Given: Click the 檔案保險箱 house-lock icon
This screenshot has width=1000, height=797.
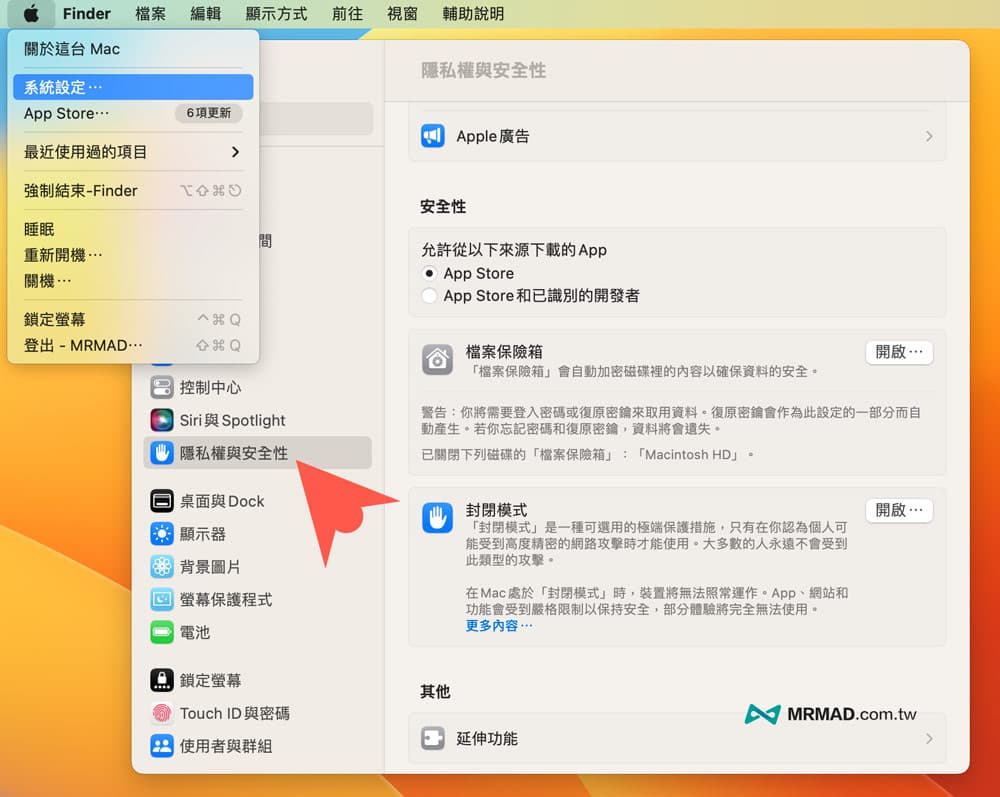Looking at the screenshot, I should [438, 360].
